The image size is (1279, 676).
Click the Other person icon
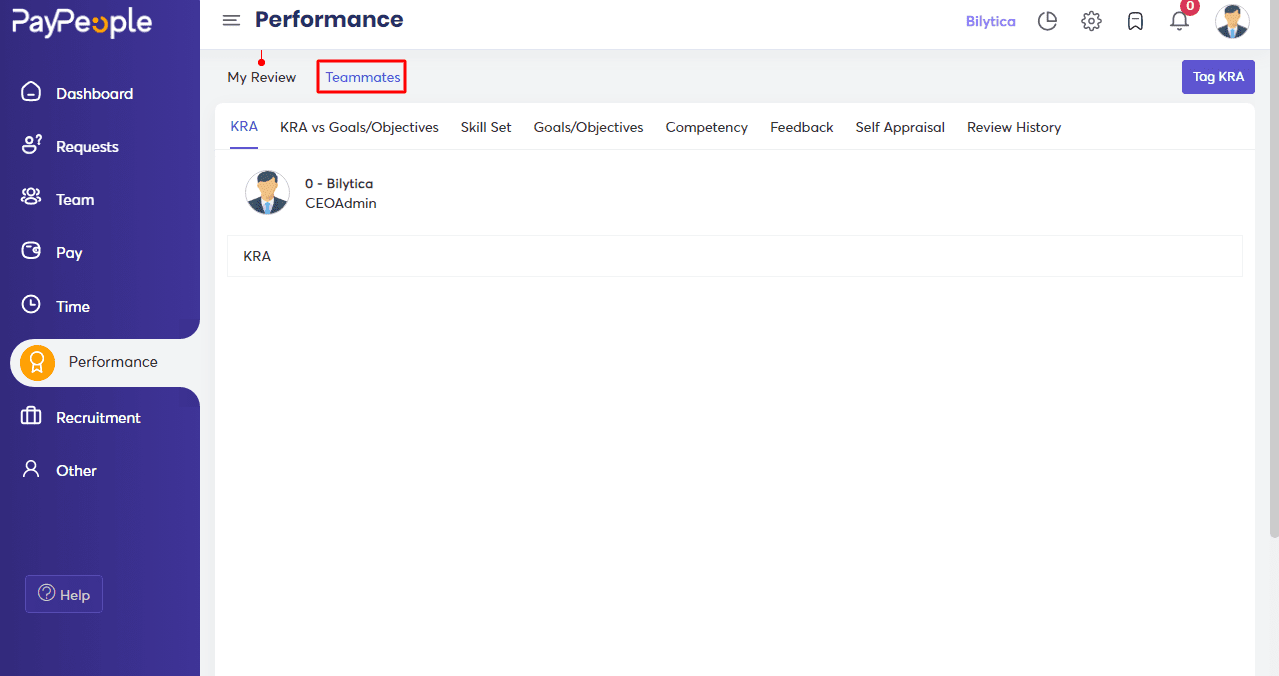coord(31,469)
